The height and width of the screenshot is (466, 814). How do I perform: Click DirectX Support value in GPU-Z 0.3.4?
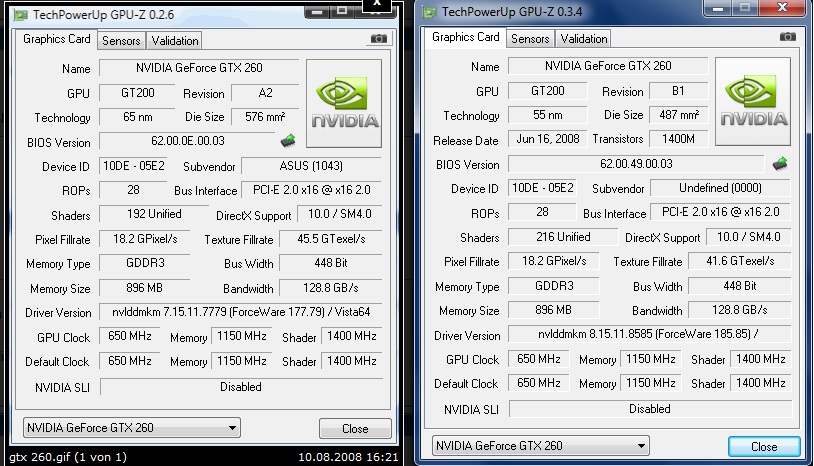(749, 237)
